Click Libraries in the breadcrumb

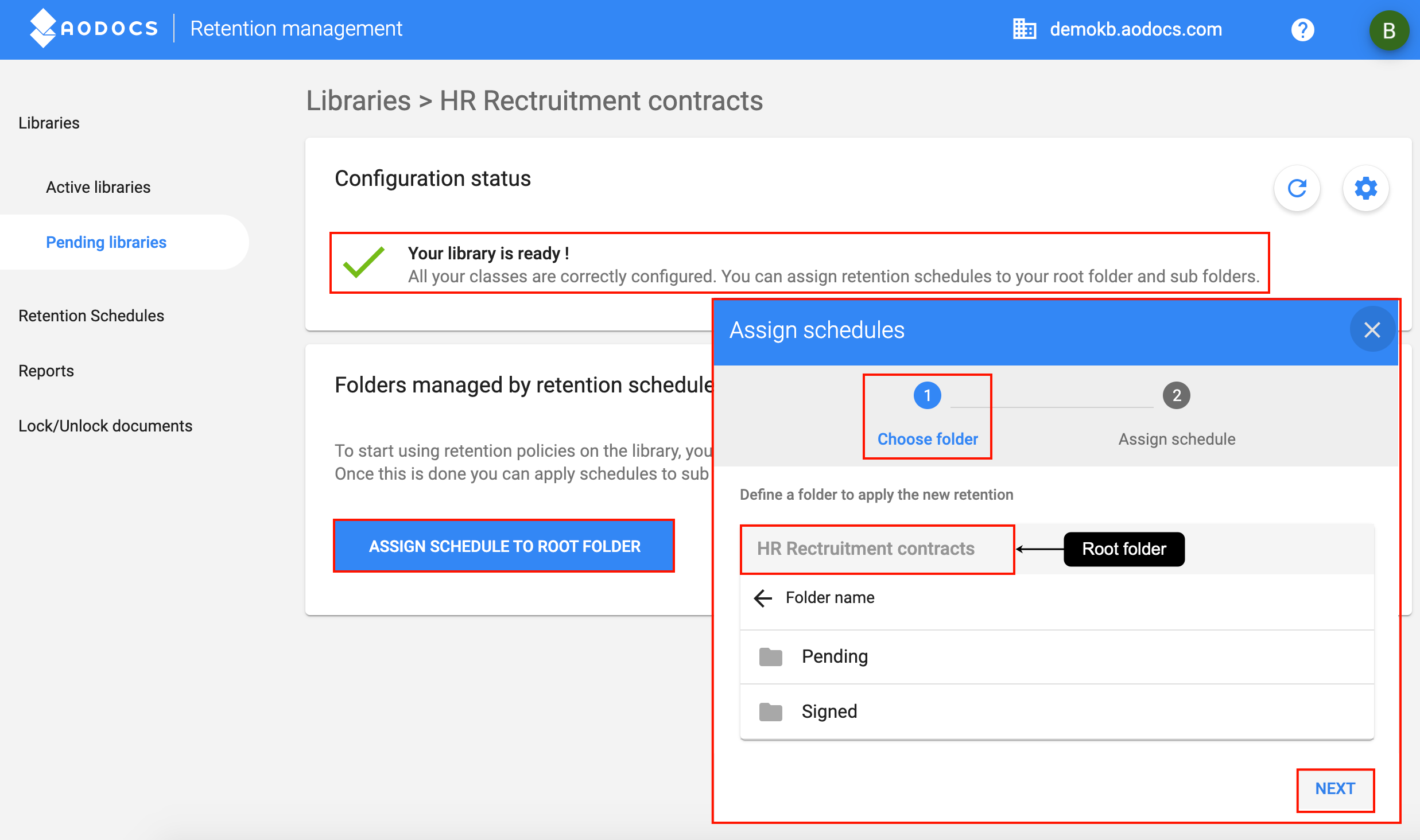click(x=358, y=100)
